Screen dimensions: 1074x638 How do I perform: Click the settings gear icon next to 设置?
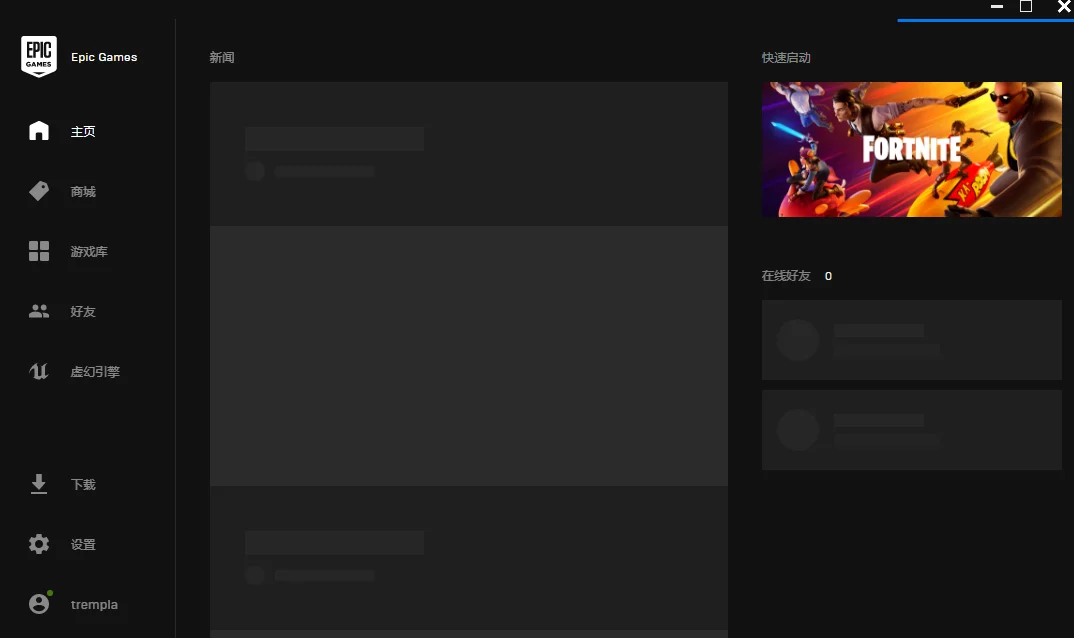coord(39,544)
